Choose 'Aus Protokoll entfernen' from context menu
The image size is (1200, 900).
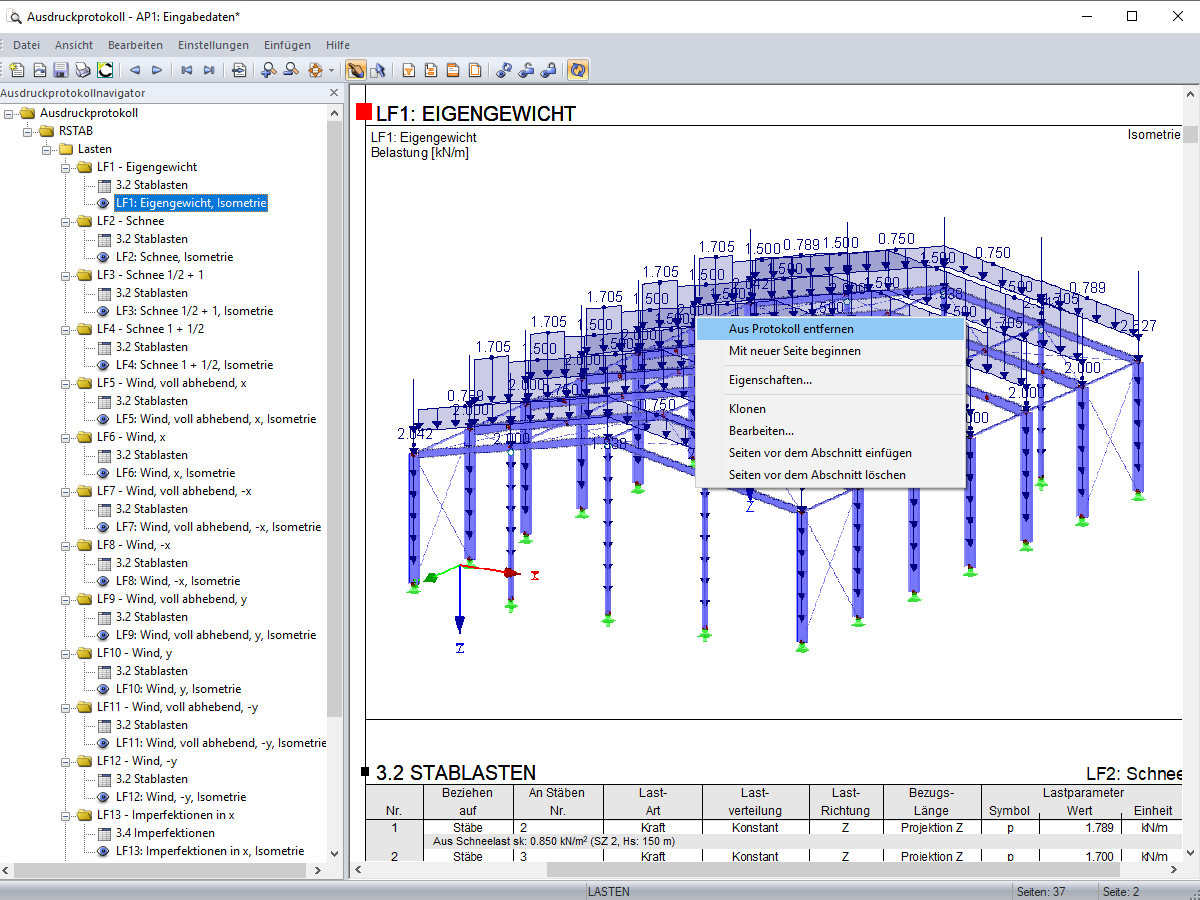[791, 329]
